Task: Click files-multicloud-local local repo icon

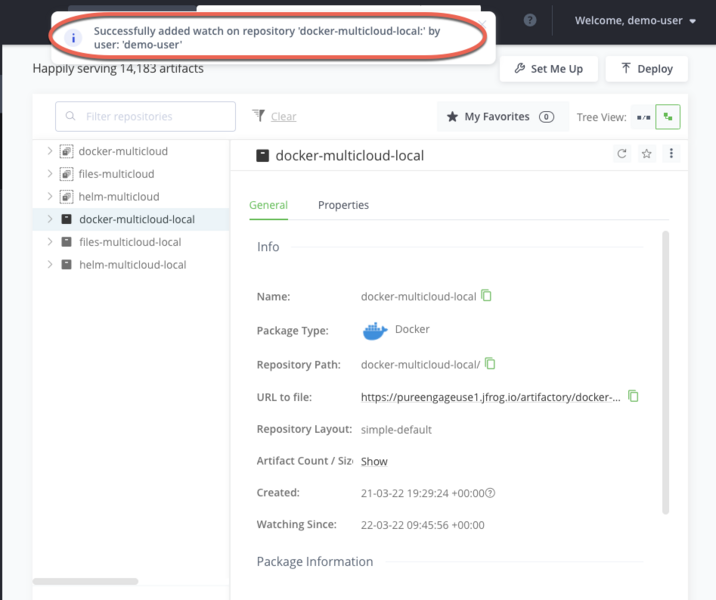Action: [x=67, y=242]
